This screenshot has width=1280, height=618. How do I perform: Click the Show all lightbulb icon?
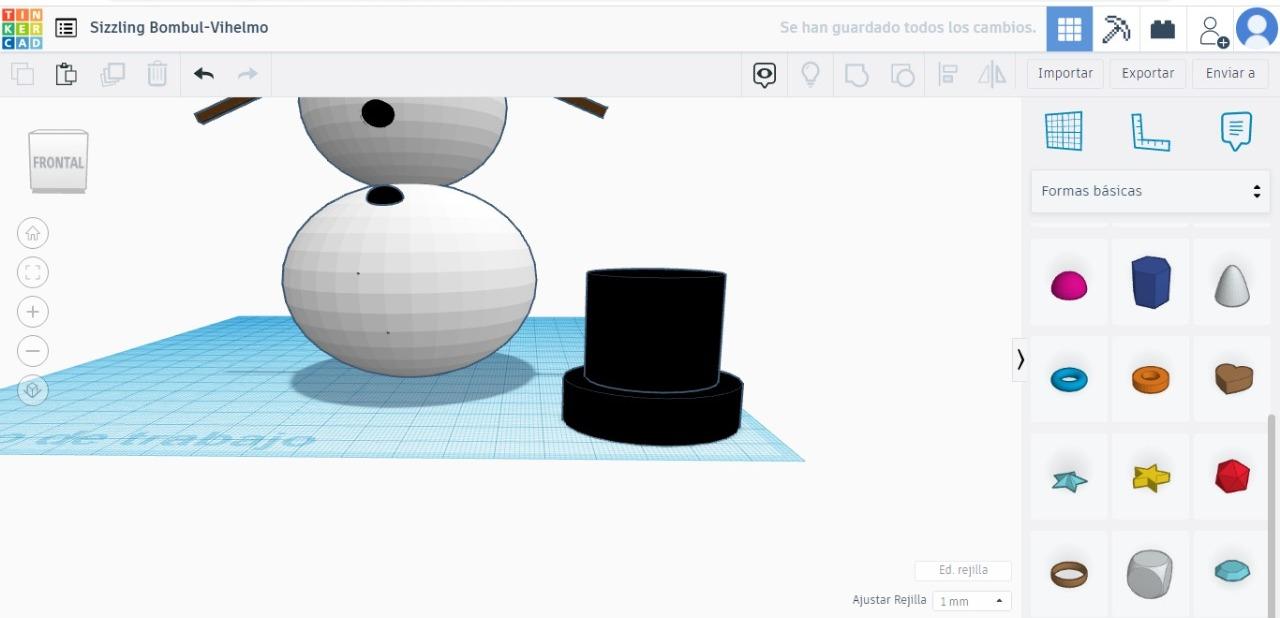click(x=811, y=75)
